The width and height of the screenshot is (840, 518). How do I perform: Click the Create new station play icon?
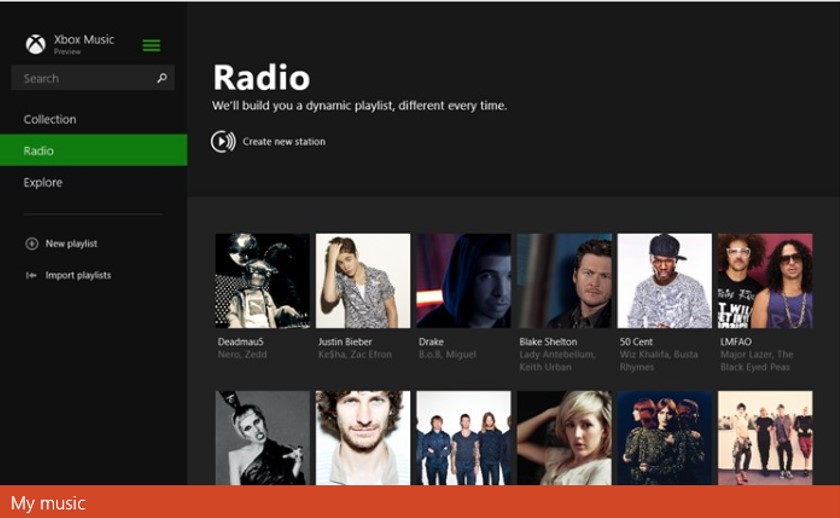[223, 141]
